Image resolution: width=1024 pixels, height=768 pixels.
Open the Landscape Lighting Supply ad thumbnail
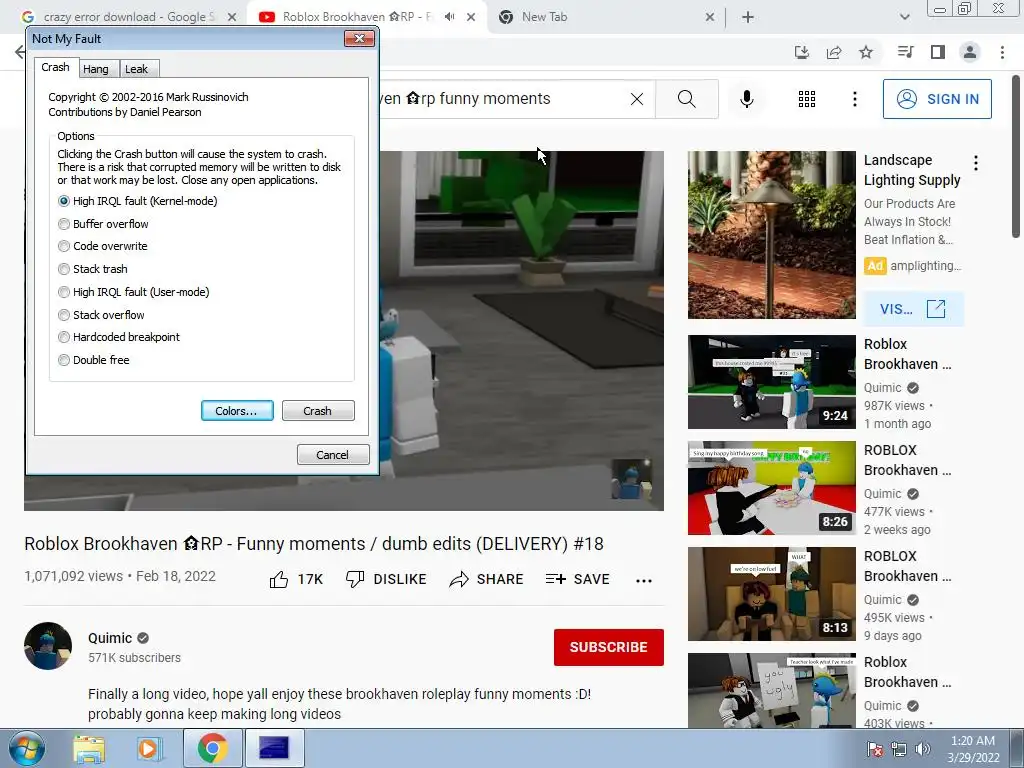click(x=771, y=235)
